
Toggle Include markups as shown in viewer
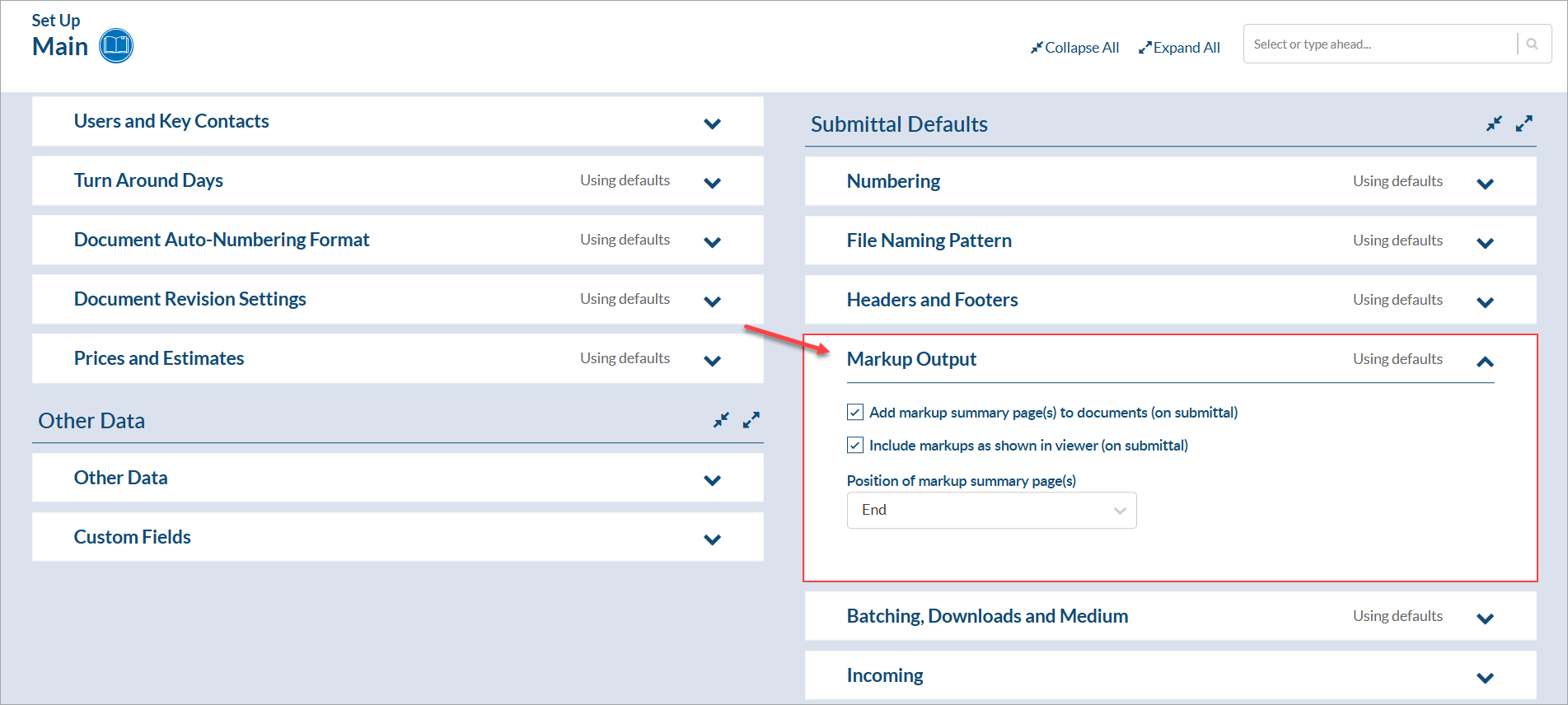coord(855,446)
